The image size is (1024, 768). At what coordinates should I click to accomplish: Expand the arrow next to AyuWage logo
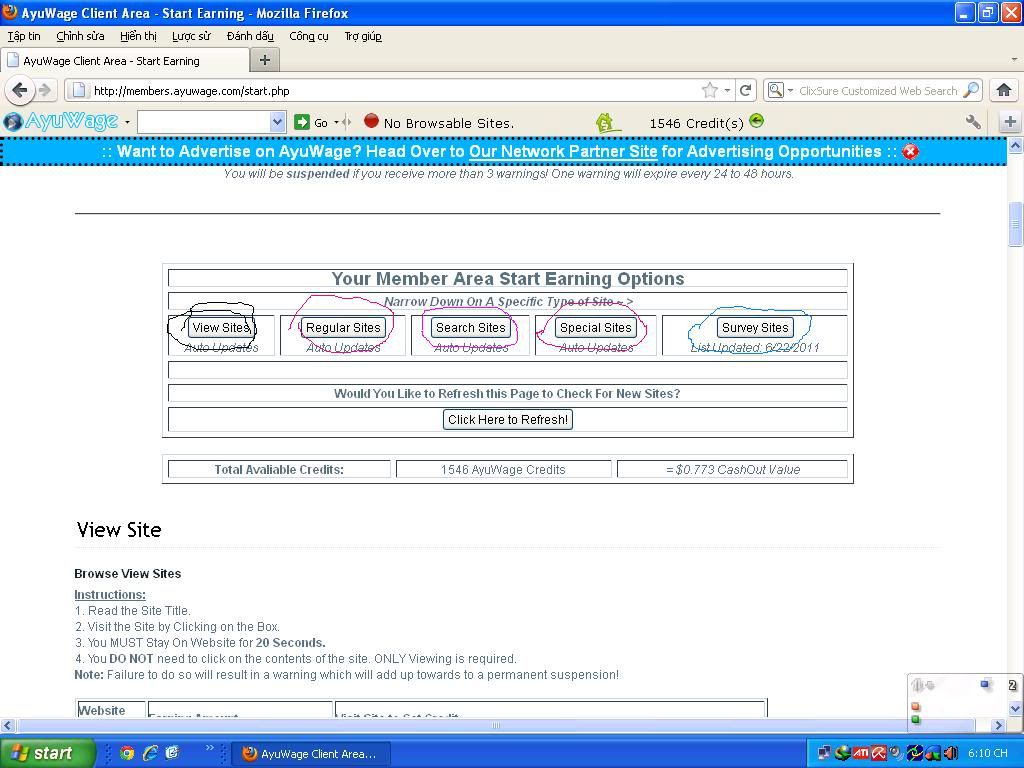[x=127, y=122]
